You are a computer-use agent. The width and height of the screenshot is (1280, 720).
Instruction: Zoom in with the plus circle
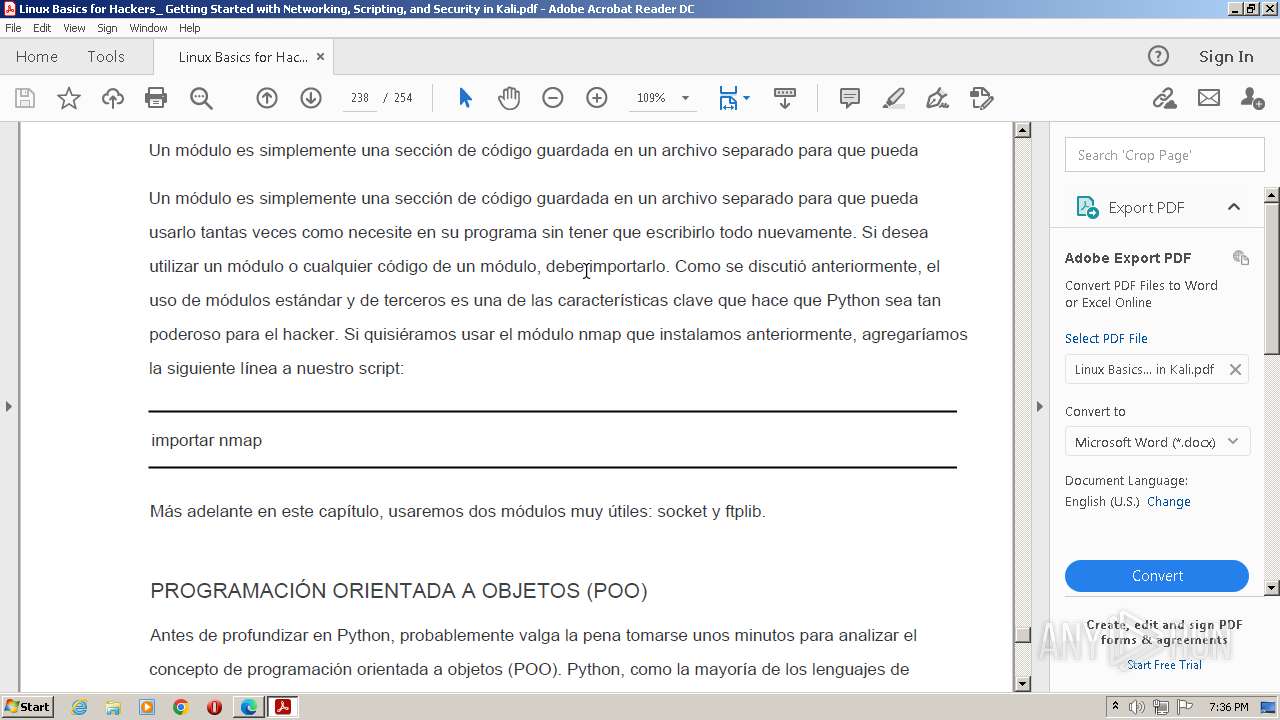597,98
